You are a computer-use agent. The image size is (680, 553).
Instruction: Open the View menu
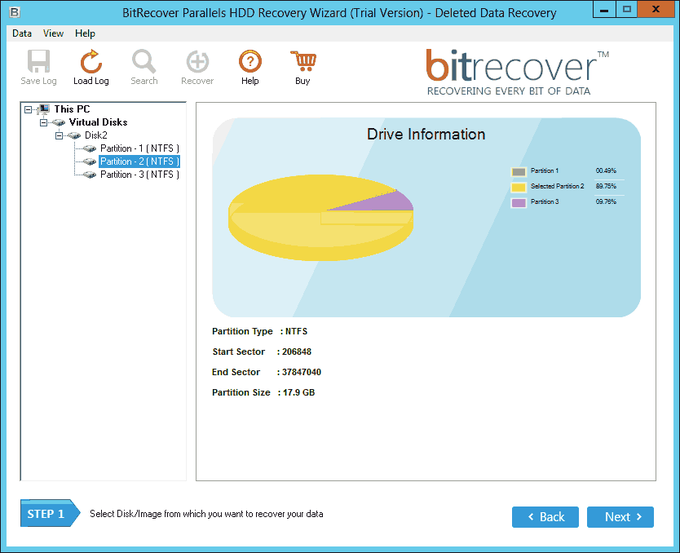pyautogui.click(x=53, y=33)
